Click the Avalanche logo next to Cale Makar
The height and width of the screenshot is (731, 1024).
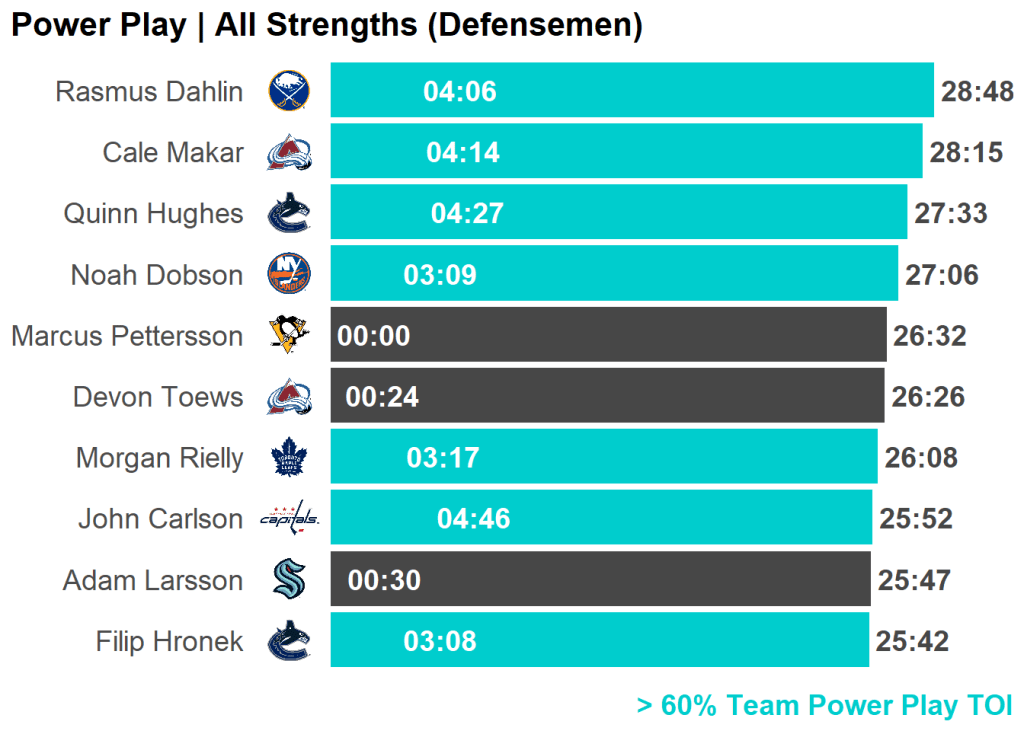[289, 152]
